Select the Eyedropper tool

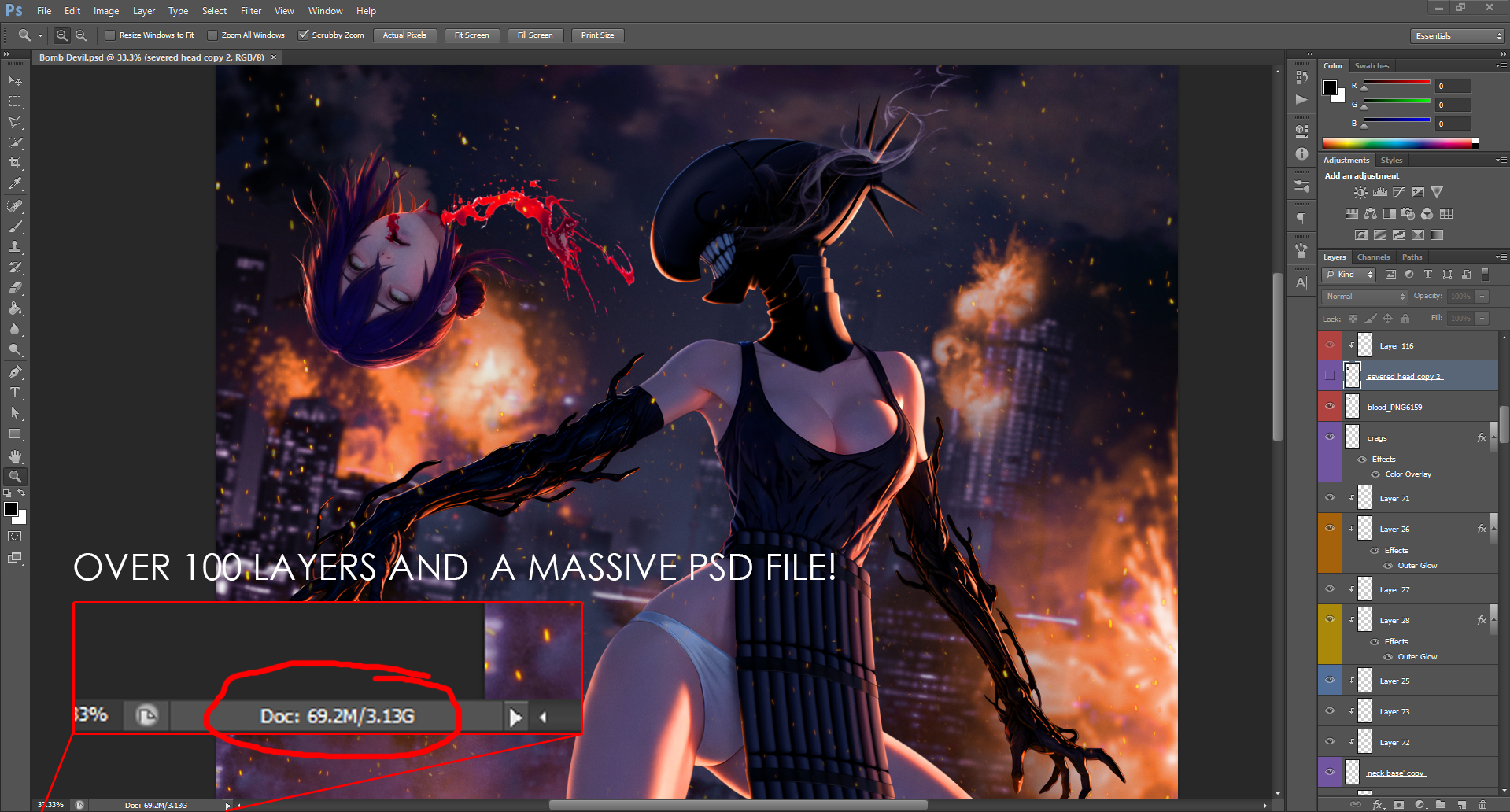pyautogui.click(x=15, y=184)
